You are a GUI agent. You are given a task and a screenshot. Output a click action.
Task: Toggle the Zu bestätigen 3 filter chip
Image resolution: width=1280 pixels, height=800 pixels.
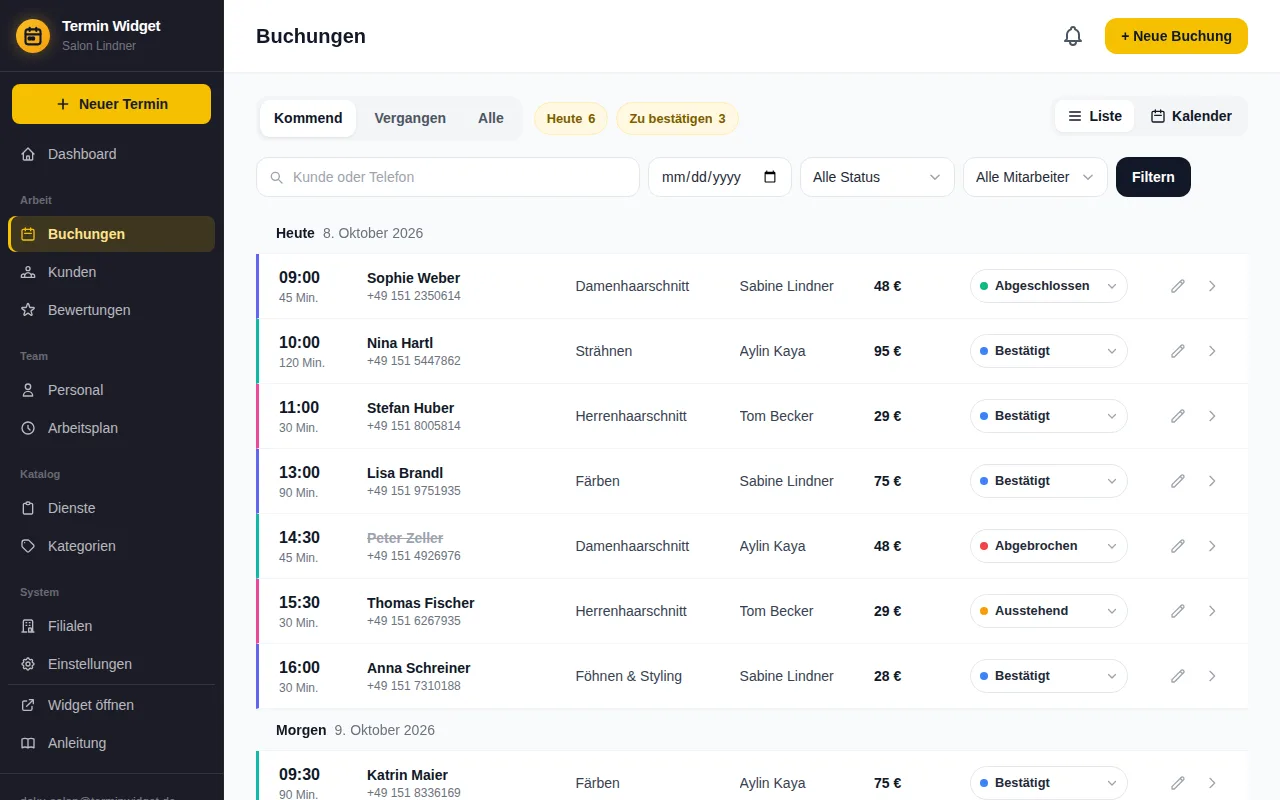677,119
